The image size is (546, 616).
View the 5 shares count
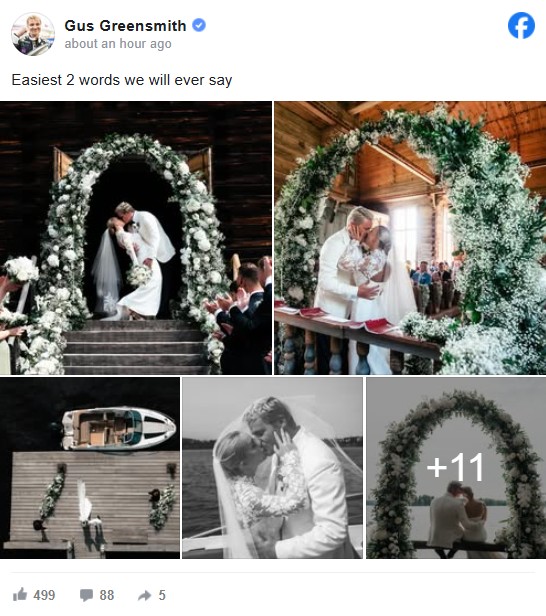coord(162,595)
